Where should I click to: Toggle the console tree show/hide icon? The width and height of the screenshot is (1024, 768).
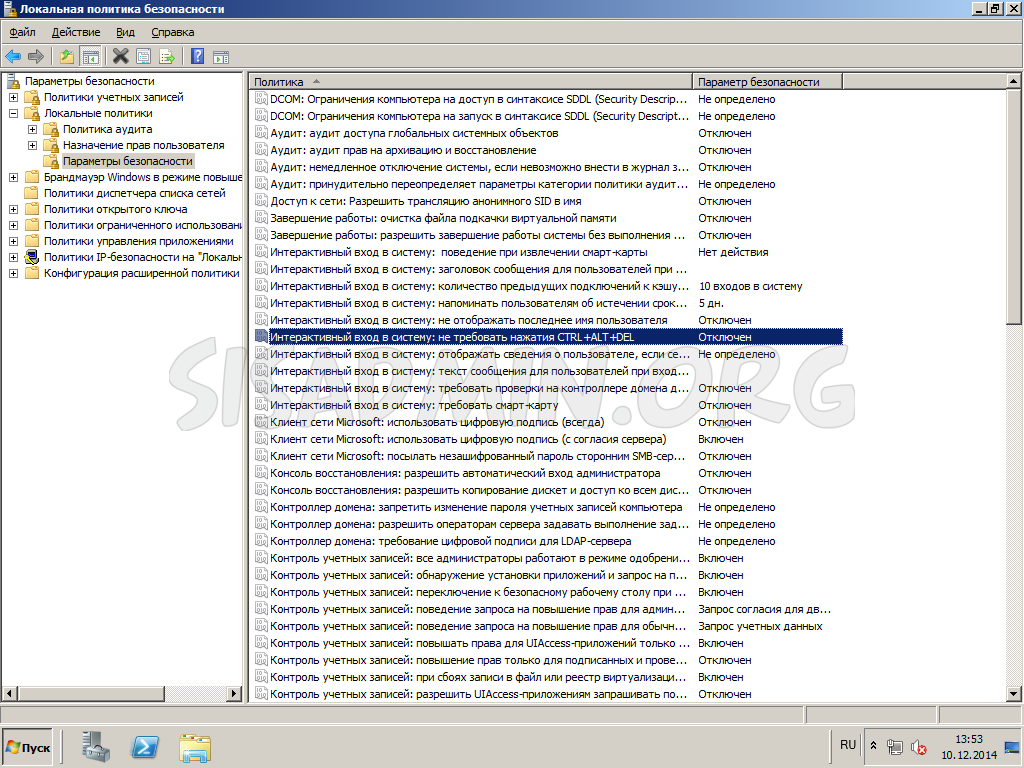90,56
